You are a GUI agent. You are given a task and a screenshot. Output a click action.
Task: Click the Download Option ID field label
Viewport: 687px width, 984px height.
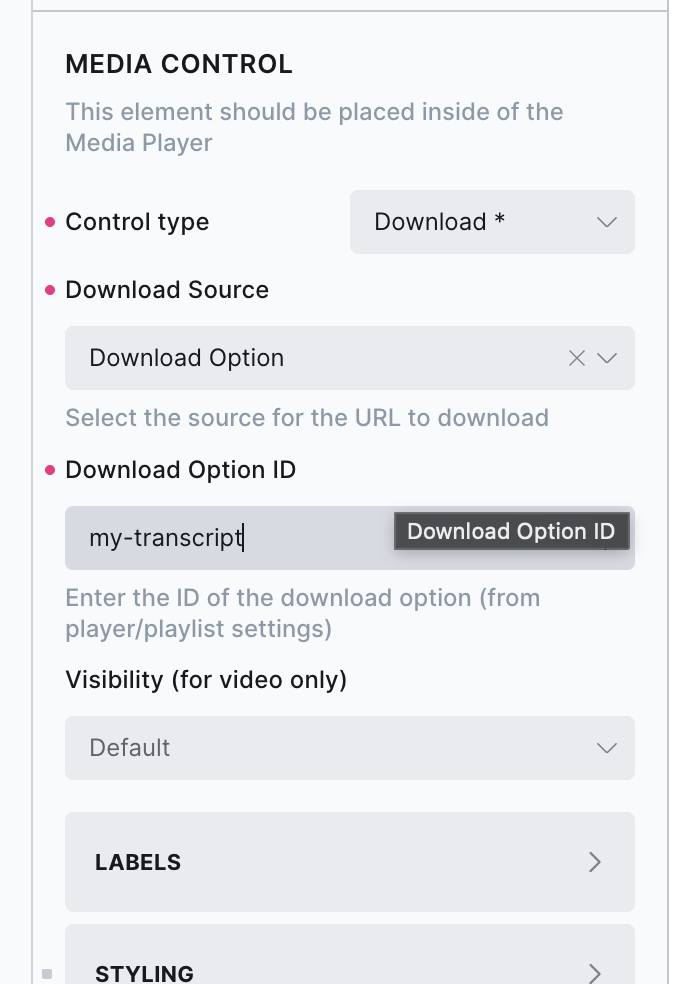click(180, 470)
